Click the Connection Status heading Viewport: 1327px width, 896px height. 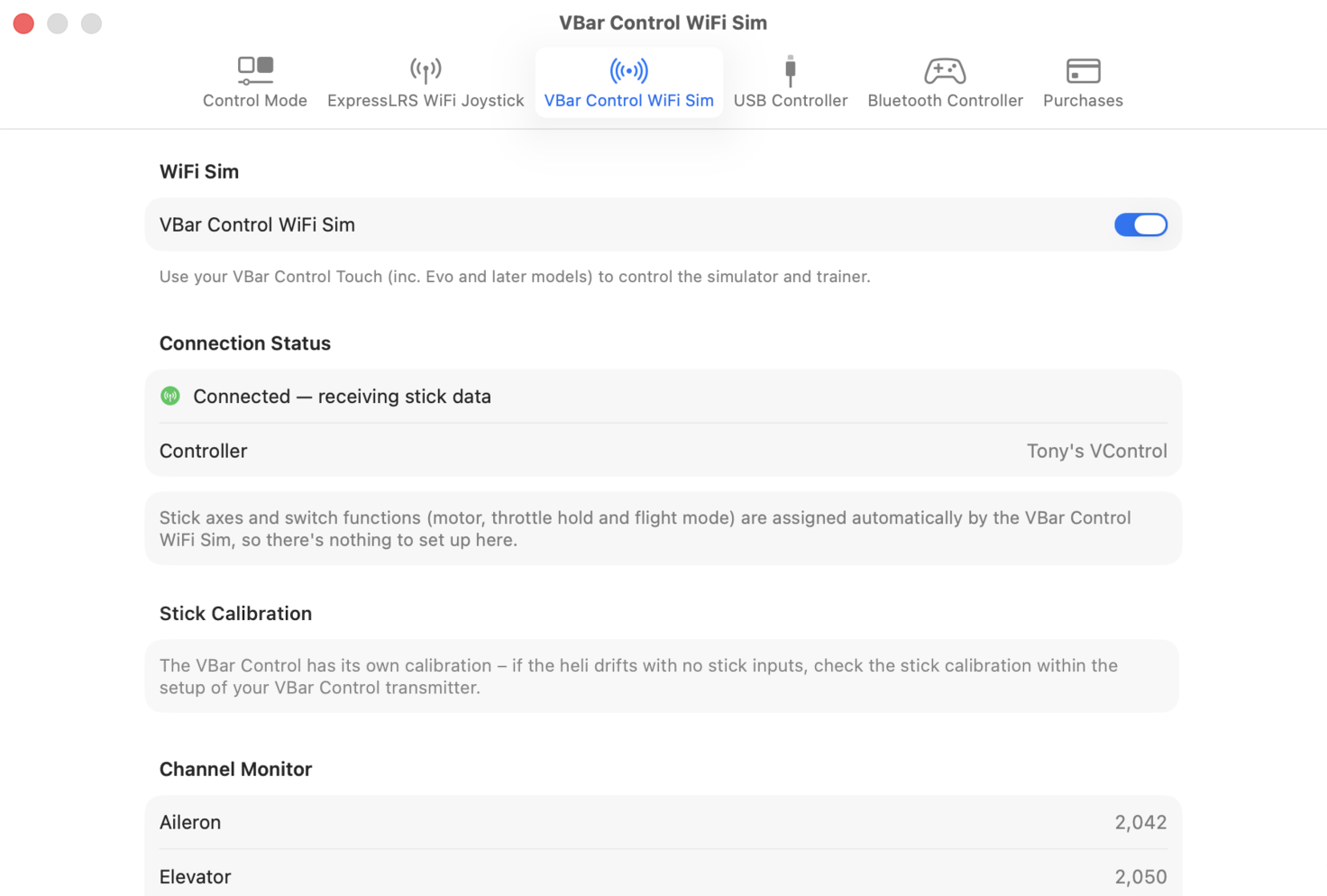click(245, 343)
